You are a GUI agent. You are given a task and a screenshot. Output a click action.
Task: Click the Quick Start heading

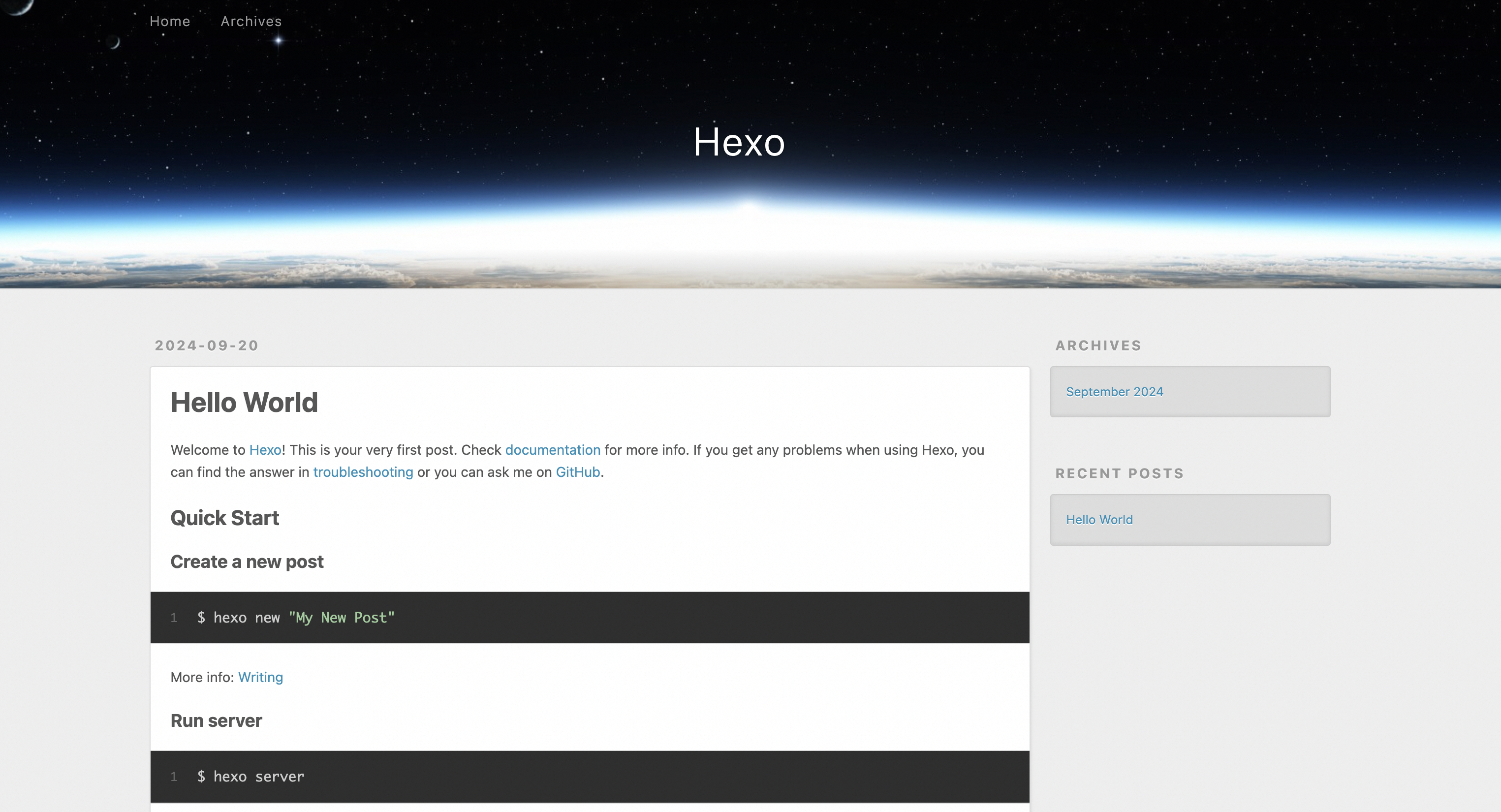(x=224, y=518)
